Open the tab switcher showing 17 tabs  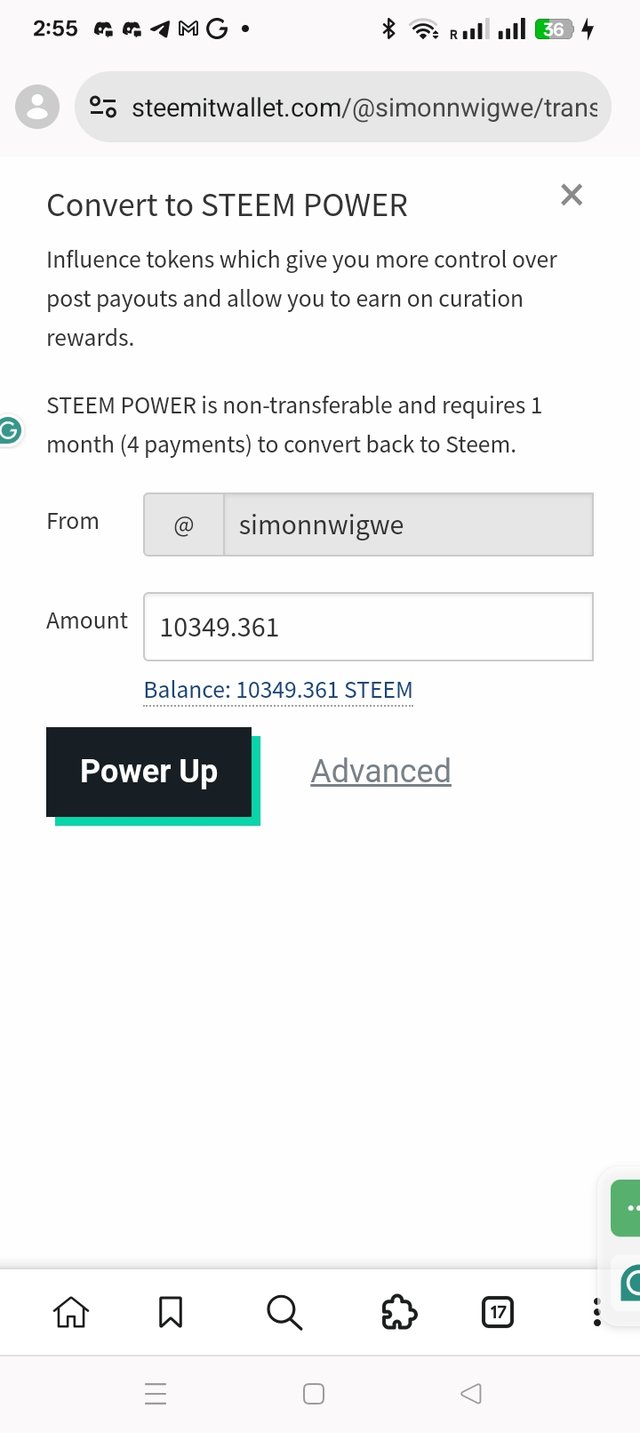click(497, 1311)
